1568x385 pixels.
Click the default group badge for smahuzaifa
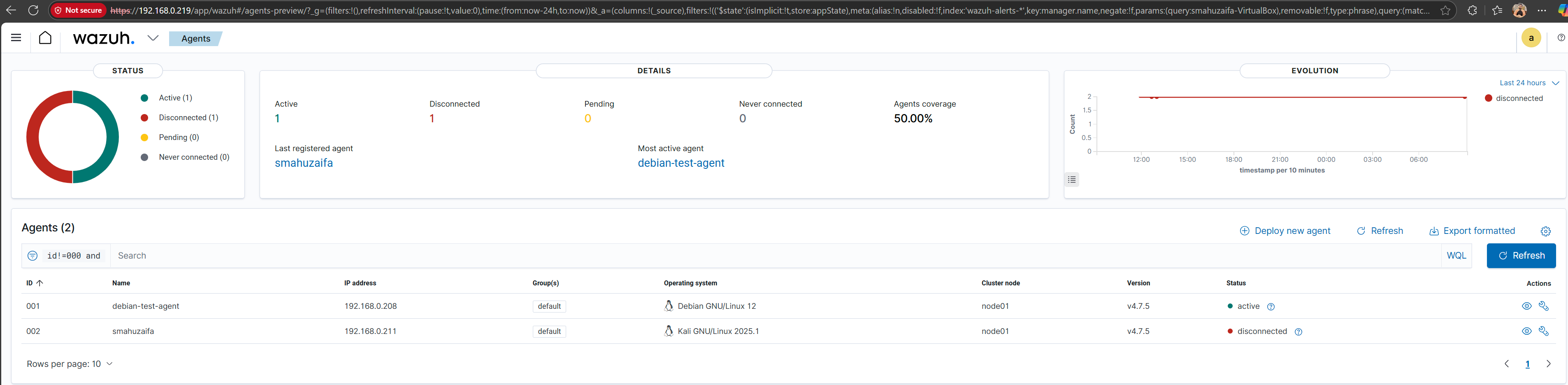(x=549, y=331)
